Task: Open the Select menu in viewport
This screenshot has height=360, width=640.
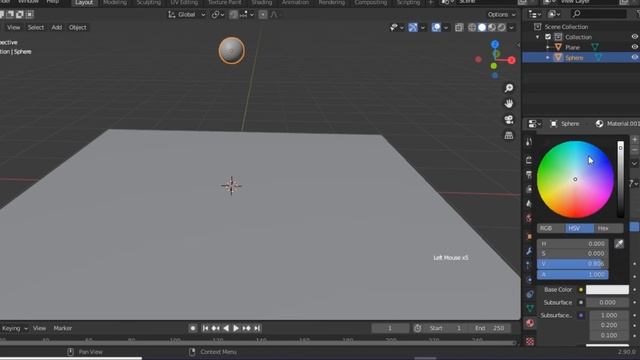Action: point(36,27)
